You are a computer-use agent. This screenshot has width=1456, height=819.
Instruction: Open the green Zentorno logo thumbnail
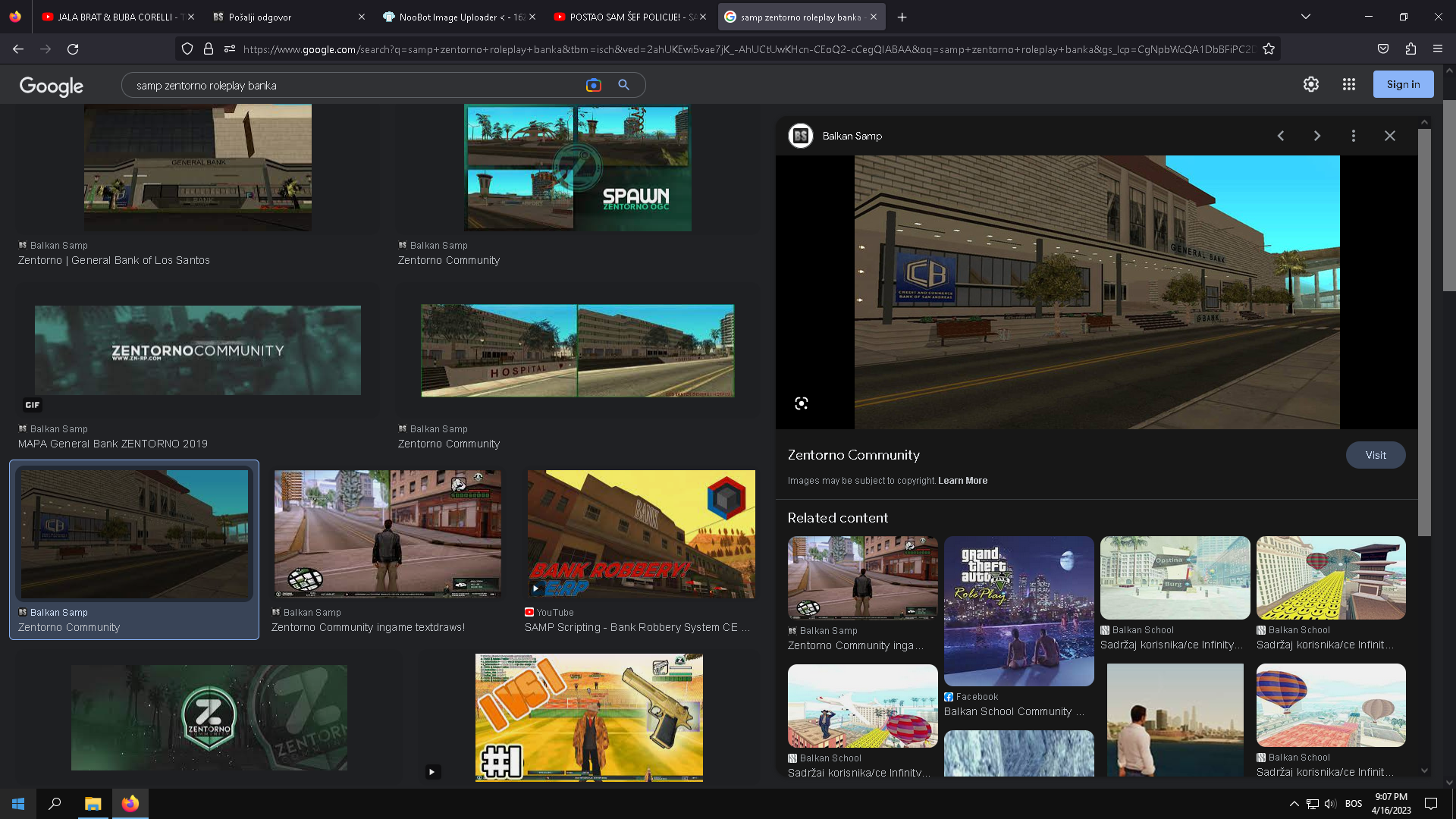point(209,717)
